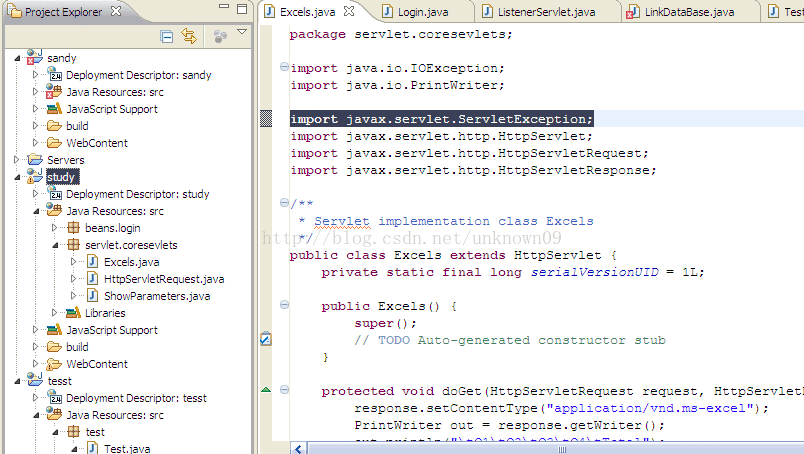804x454 pixels.
Task: Click the highlighted ServletException import line
Action: click(441, 119)
